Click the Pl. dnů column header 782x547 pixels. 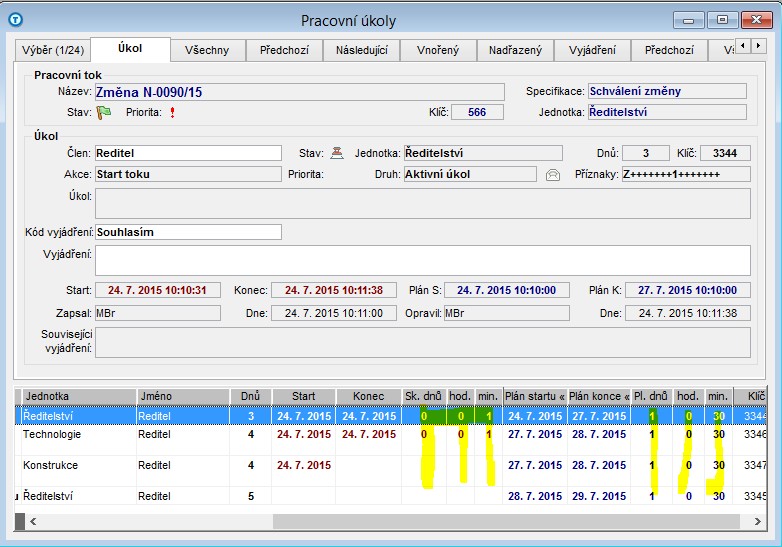651,396
